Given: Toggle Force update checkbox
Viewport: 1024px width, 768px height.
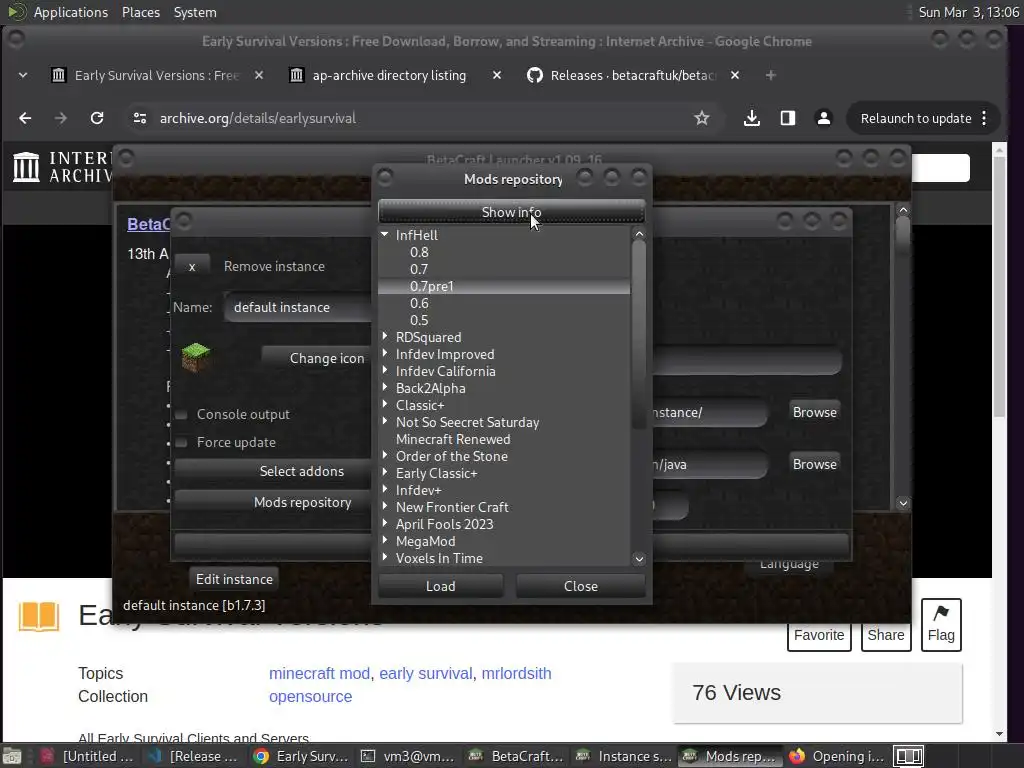Looking at the screenshot, I should pyautogui.click(x=182, y=443).
